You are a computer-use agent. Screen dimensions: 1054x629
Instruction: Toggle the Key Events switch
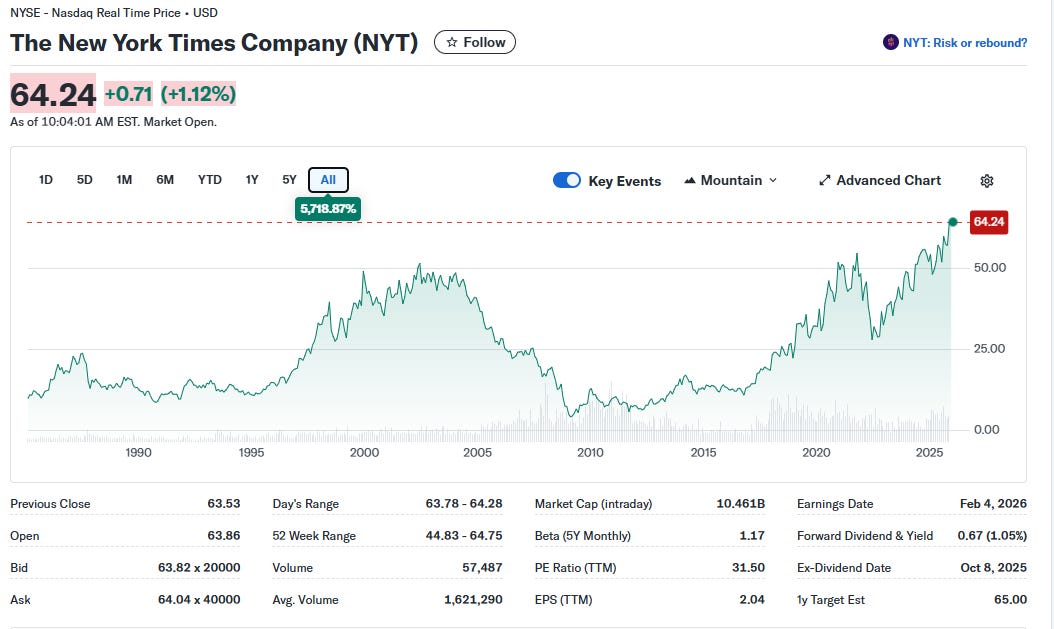point(567,180)
